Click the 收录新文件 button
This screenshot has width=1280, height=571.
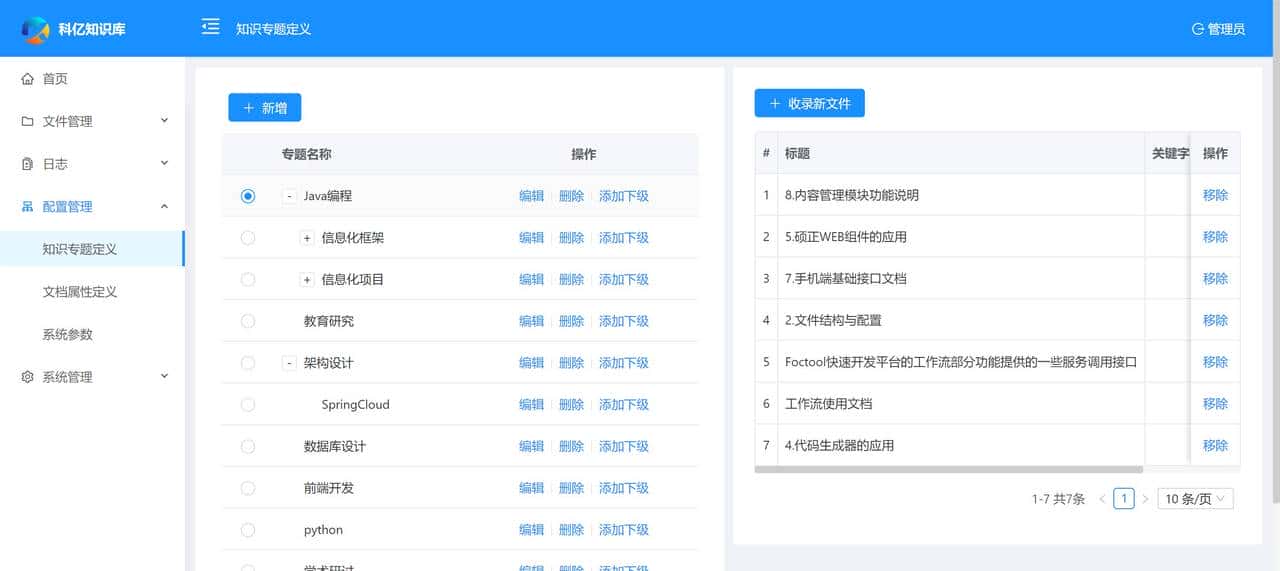pos(809,103)
